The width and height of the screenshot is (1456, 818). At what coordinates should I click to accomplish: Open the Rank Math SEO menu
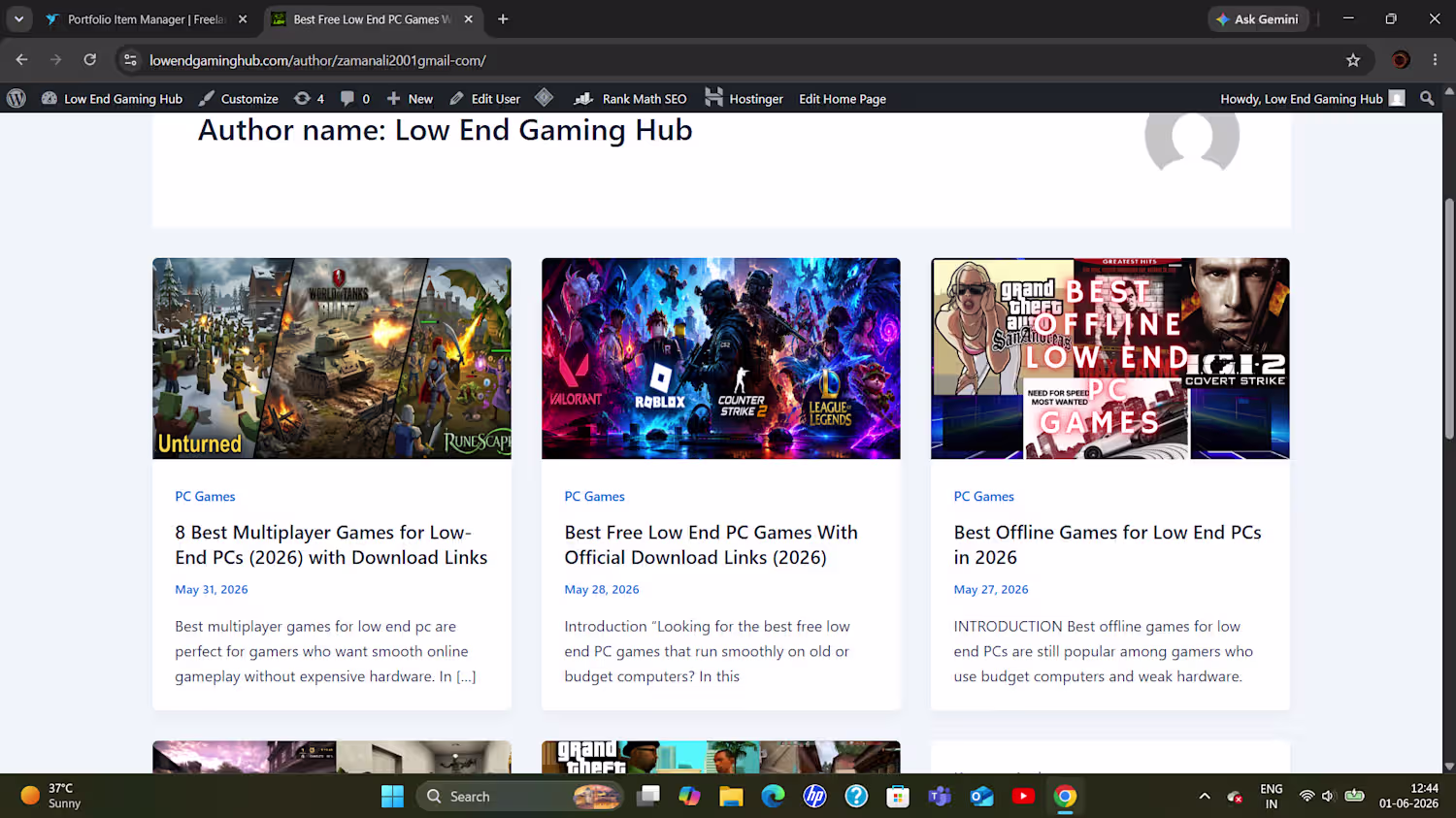[x=630, y=99]
